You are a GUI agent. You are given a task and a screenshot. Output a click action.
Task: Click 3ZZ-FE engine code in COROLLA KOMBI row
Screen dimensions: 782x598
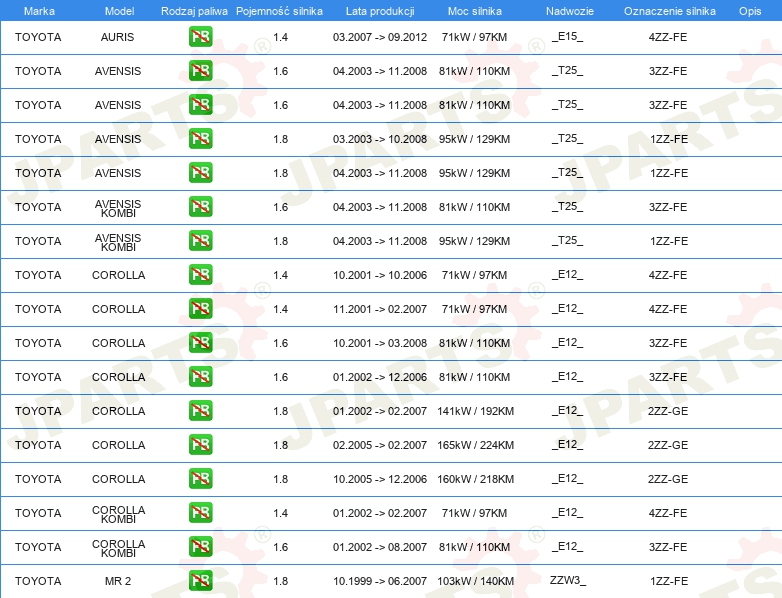pos(668,547)
